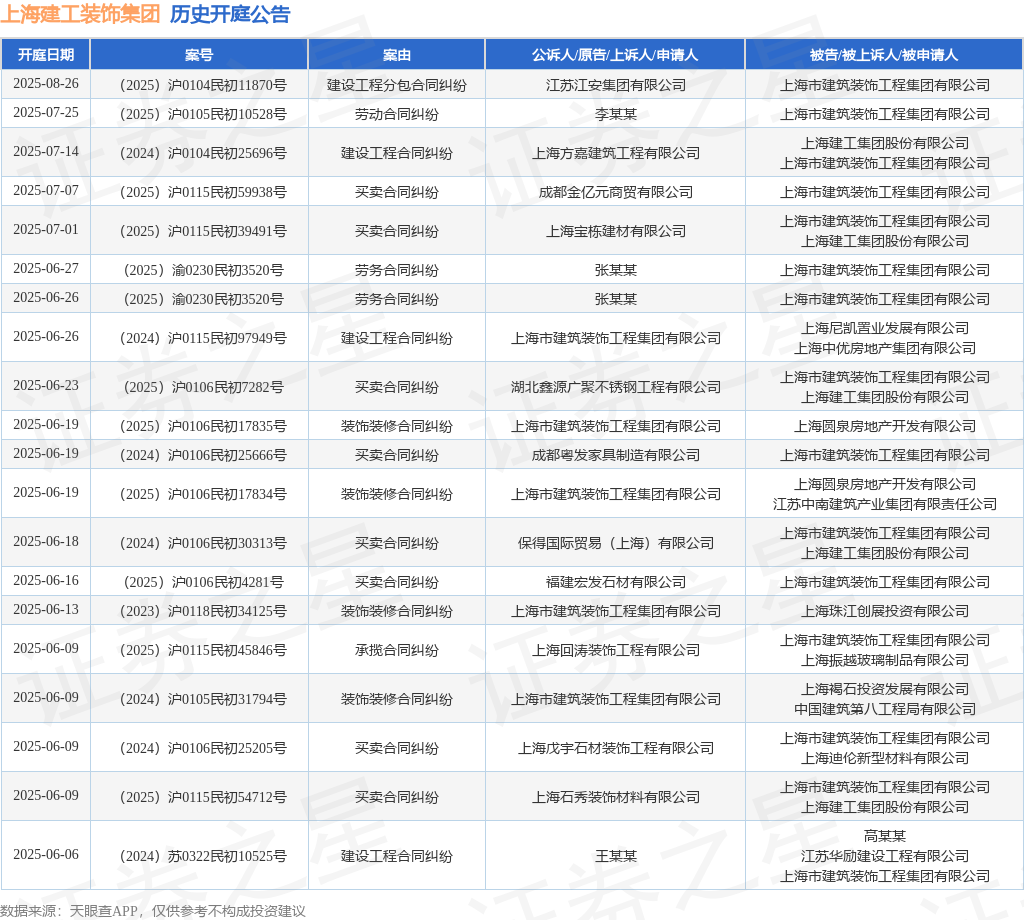The width and height of the screenshot is (1024, 920).
Task: Click plaintiff 福建宏发石材有限公司
Action: coord(616,582)
